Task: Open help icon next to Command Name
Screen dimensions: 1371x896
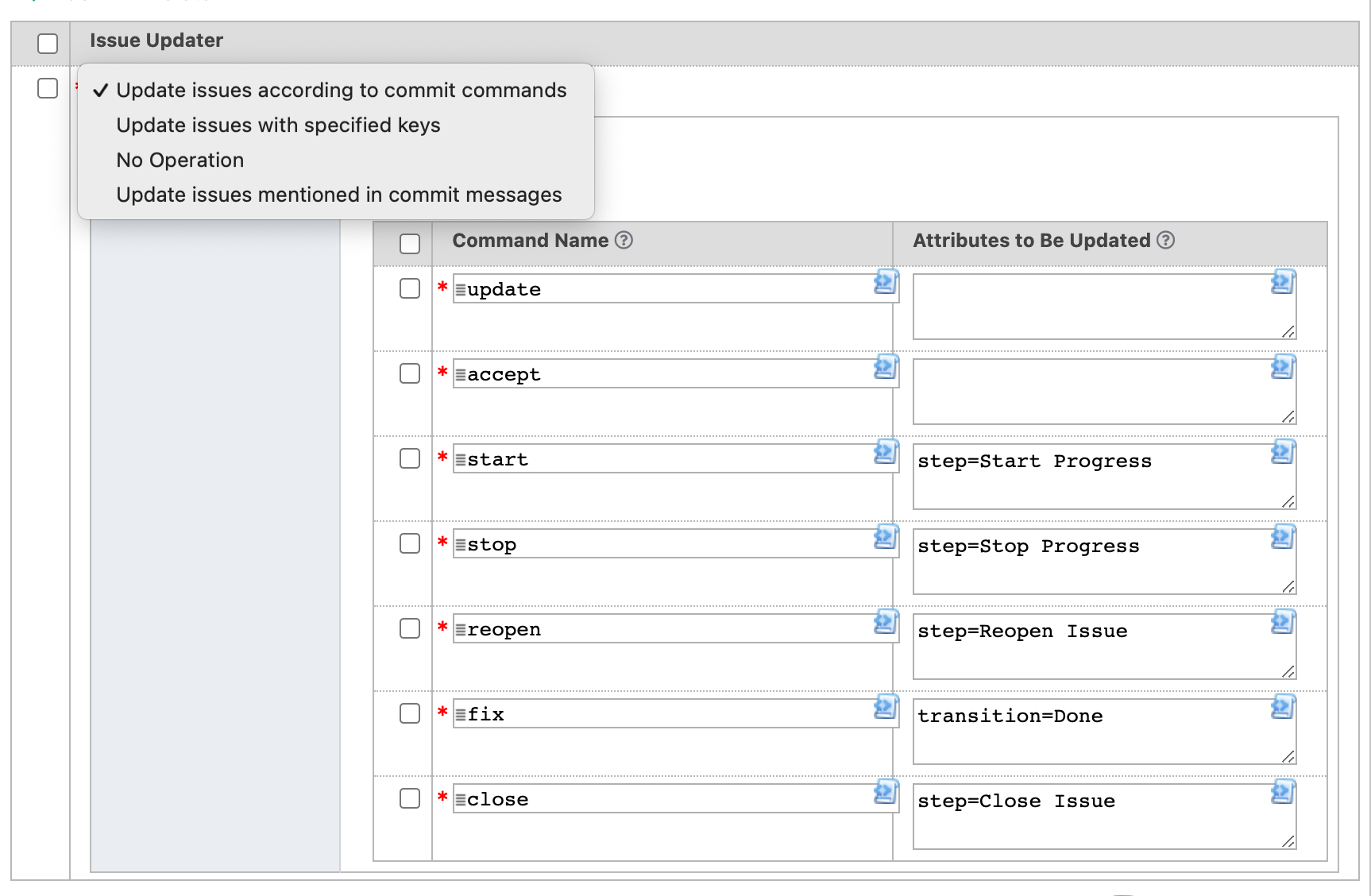Action: click(624, 240)
